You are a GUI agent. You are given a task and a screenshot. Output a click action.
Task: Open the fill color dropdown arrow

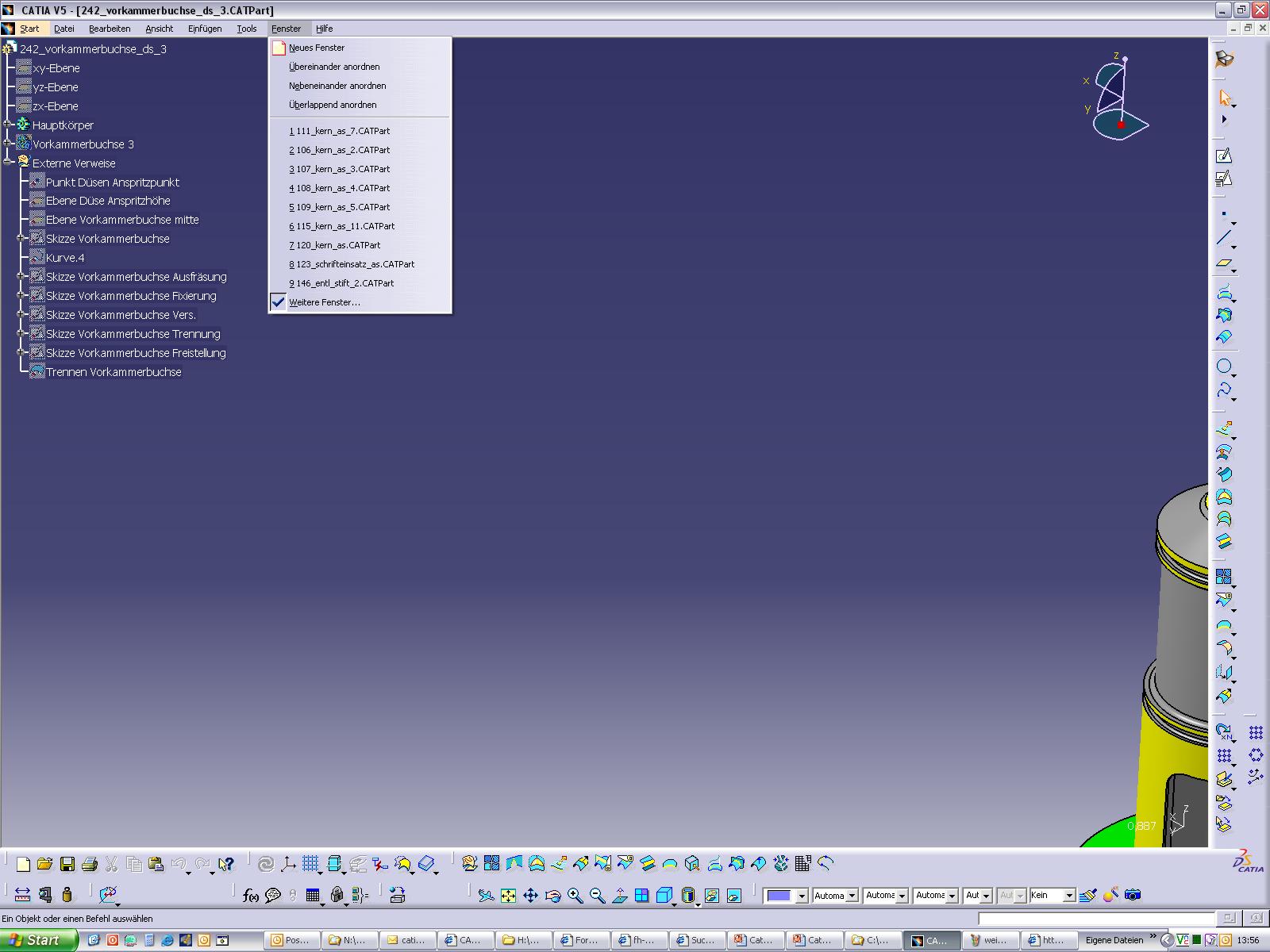(x=802, y=896)
